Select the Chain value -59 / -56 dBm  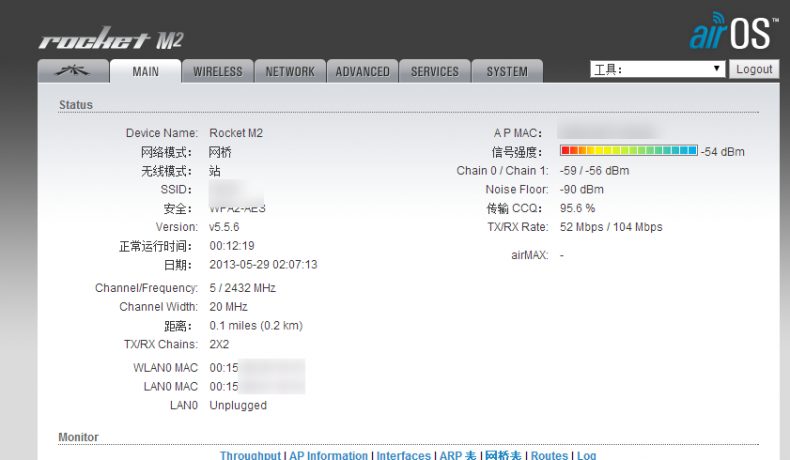pos(594,171)
